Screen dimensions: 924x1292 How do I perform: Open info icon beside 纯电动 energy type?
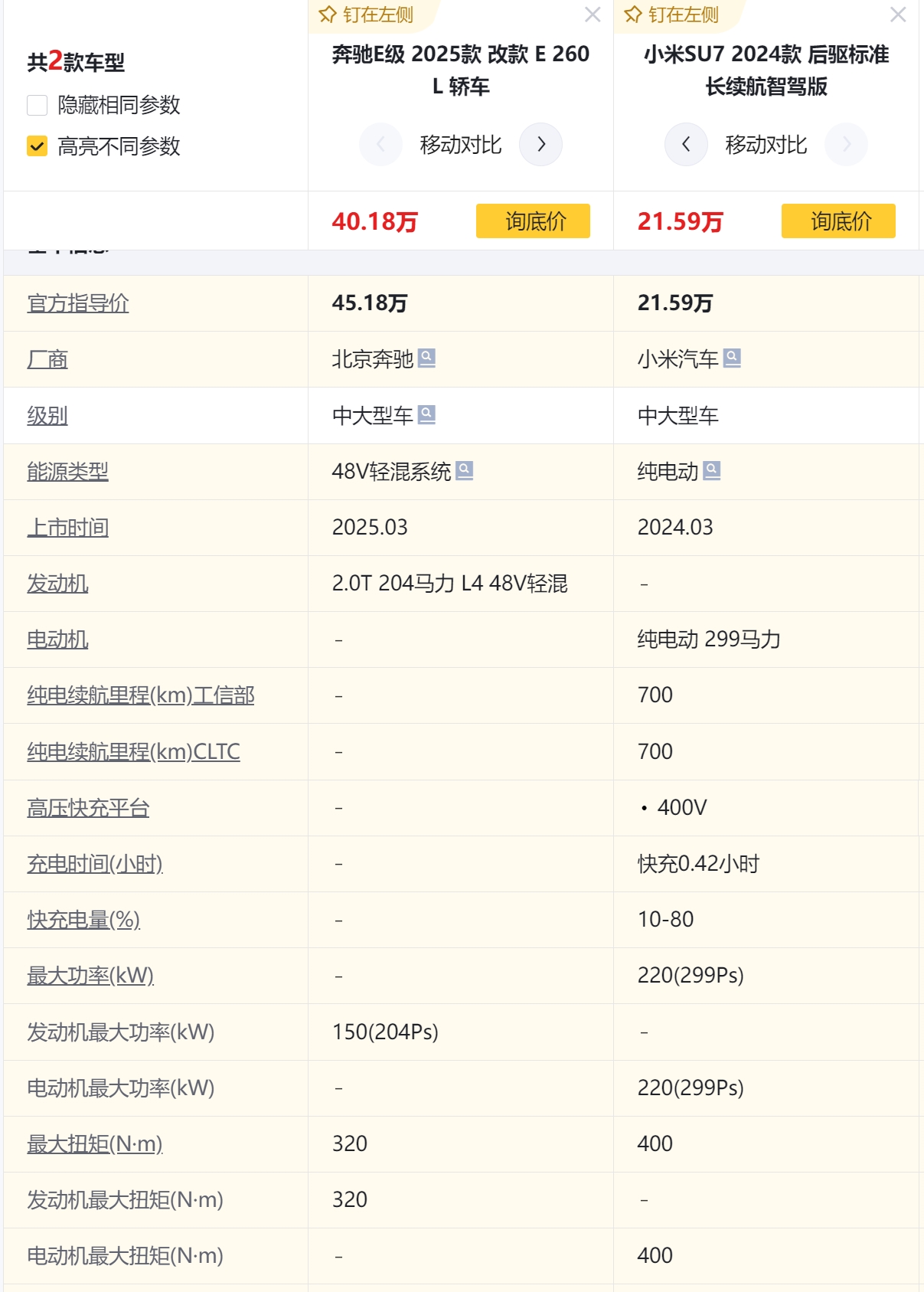[712, 470]
